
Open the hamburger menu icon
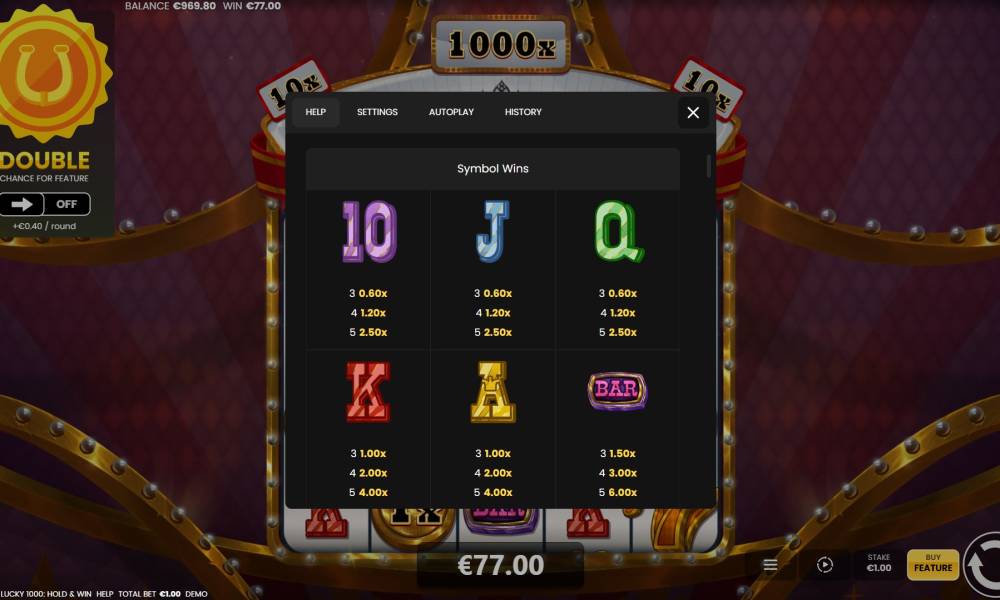tap(770, 565)
